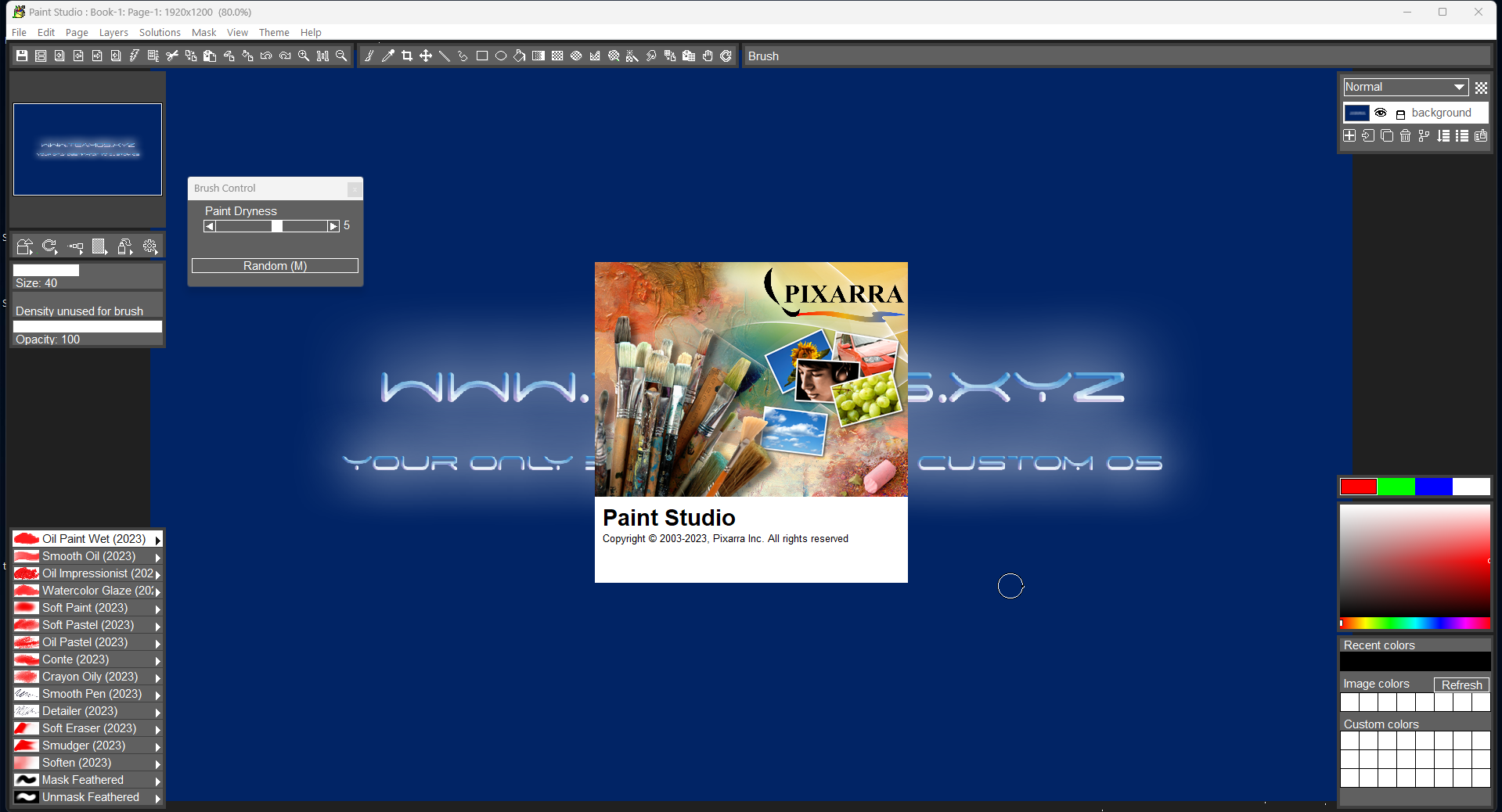
Task: Click the Random (M) button
Action: pos(275,266)
